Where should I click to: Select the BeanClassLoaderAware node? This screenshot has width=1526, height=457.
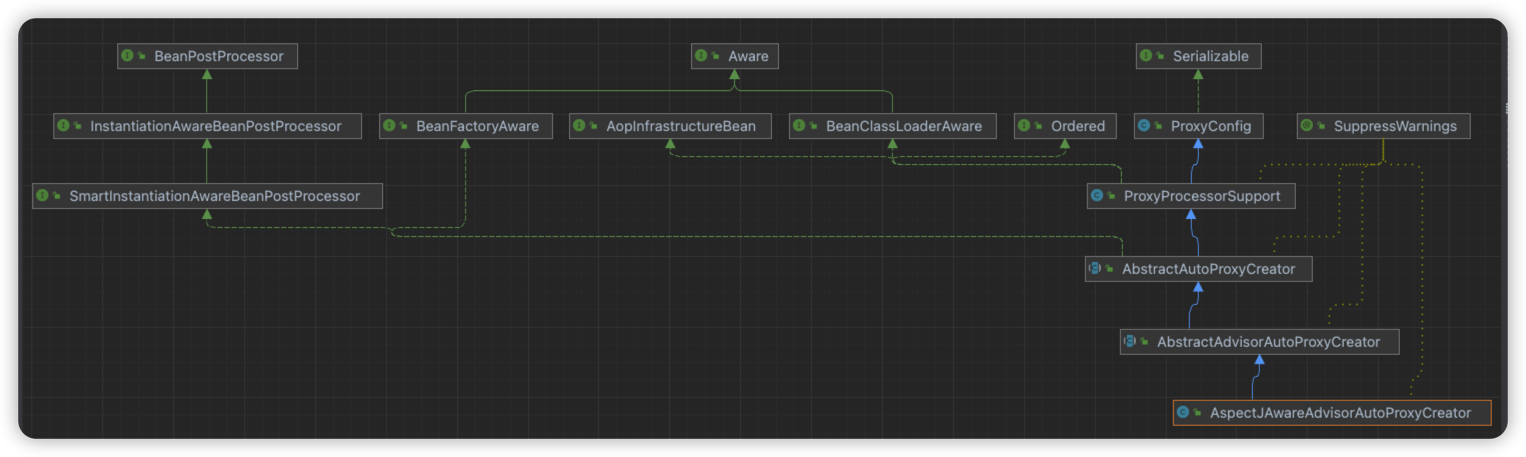pyautogui.click(x=892, y=127)
